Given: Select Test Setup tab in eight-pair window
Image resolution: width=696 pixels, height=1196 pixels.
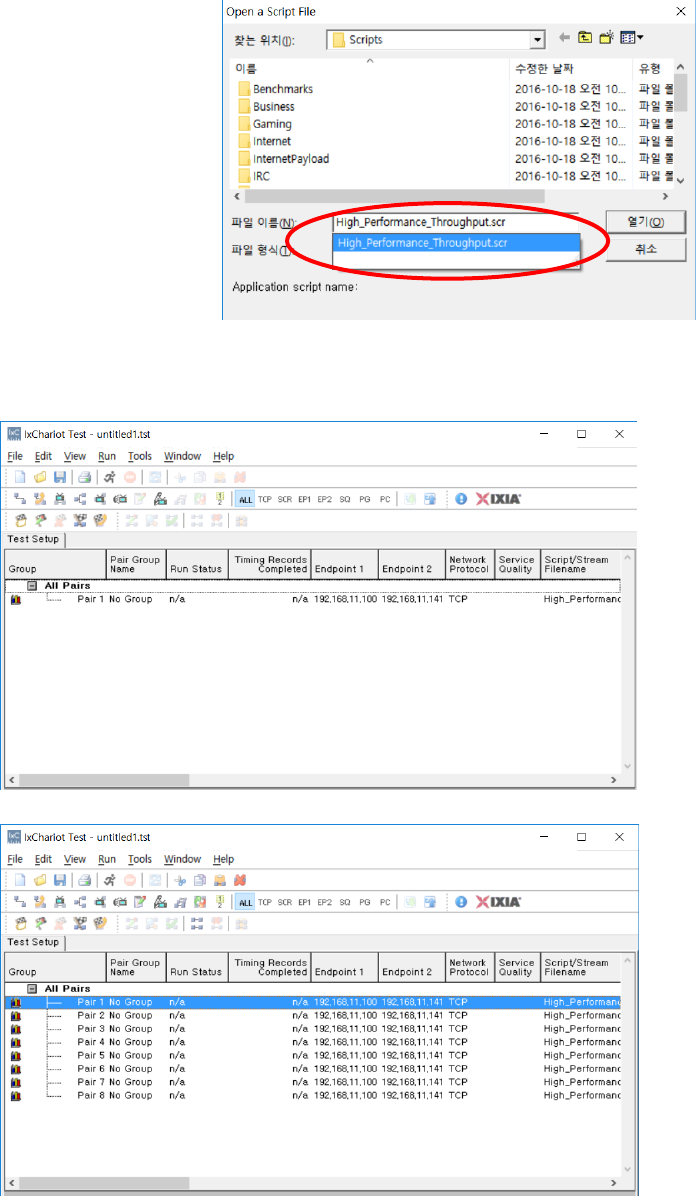Looking at the screenshot, I should coord(34,942).
